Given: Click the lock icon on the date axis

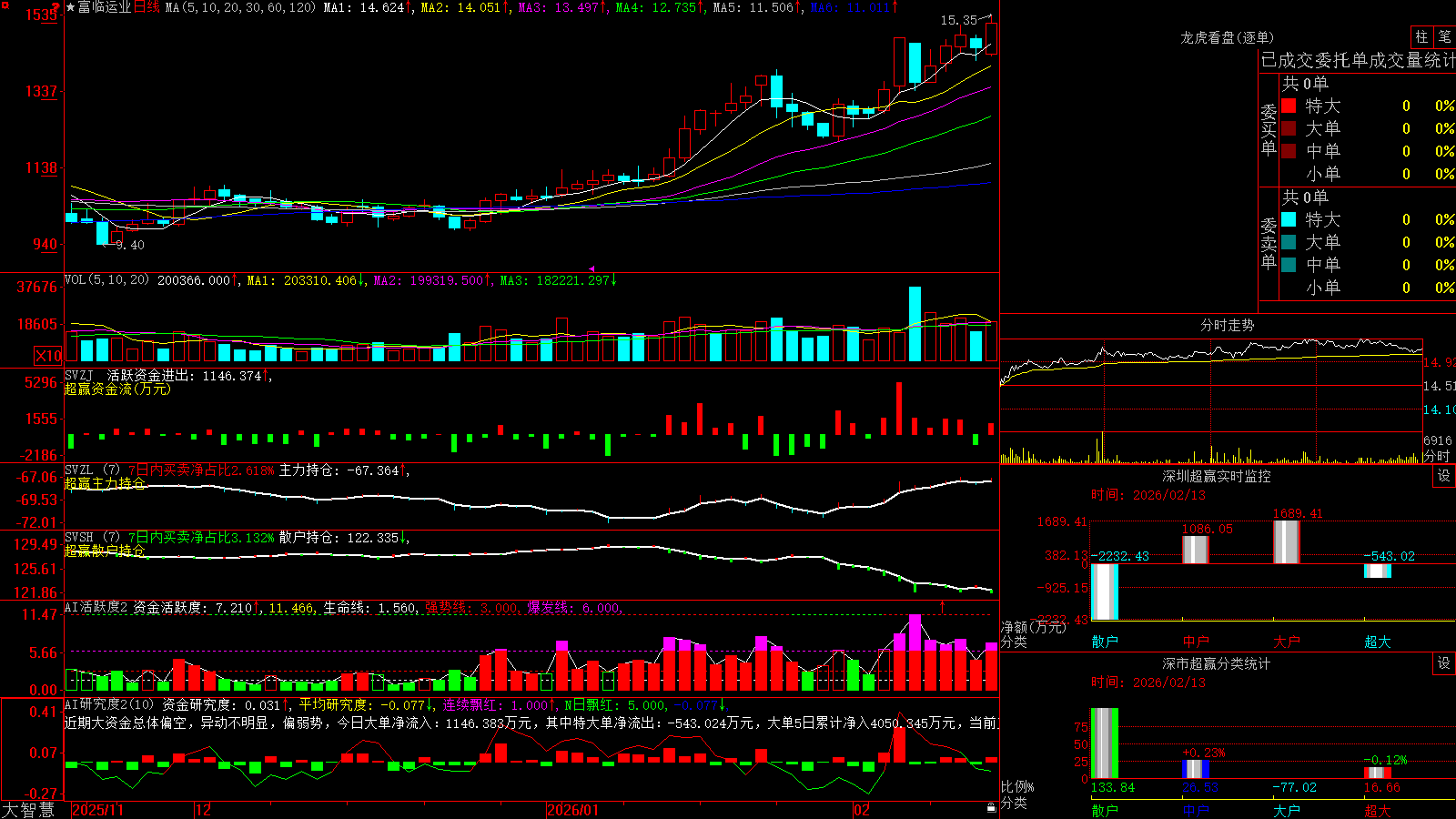Looking at the screenshot, I should [992, 808].
